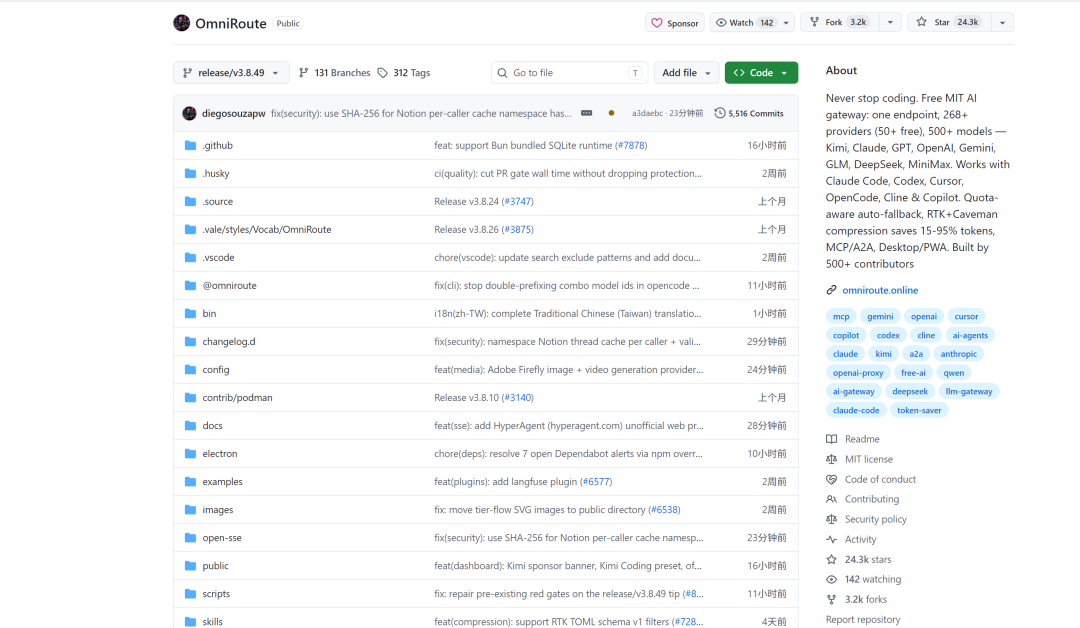This screenshot has height=628, width=1080.
Task: Select the mcp topic tag
Action: click(x=841, y=316)
